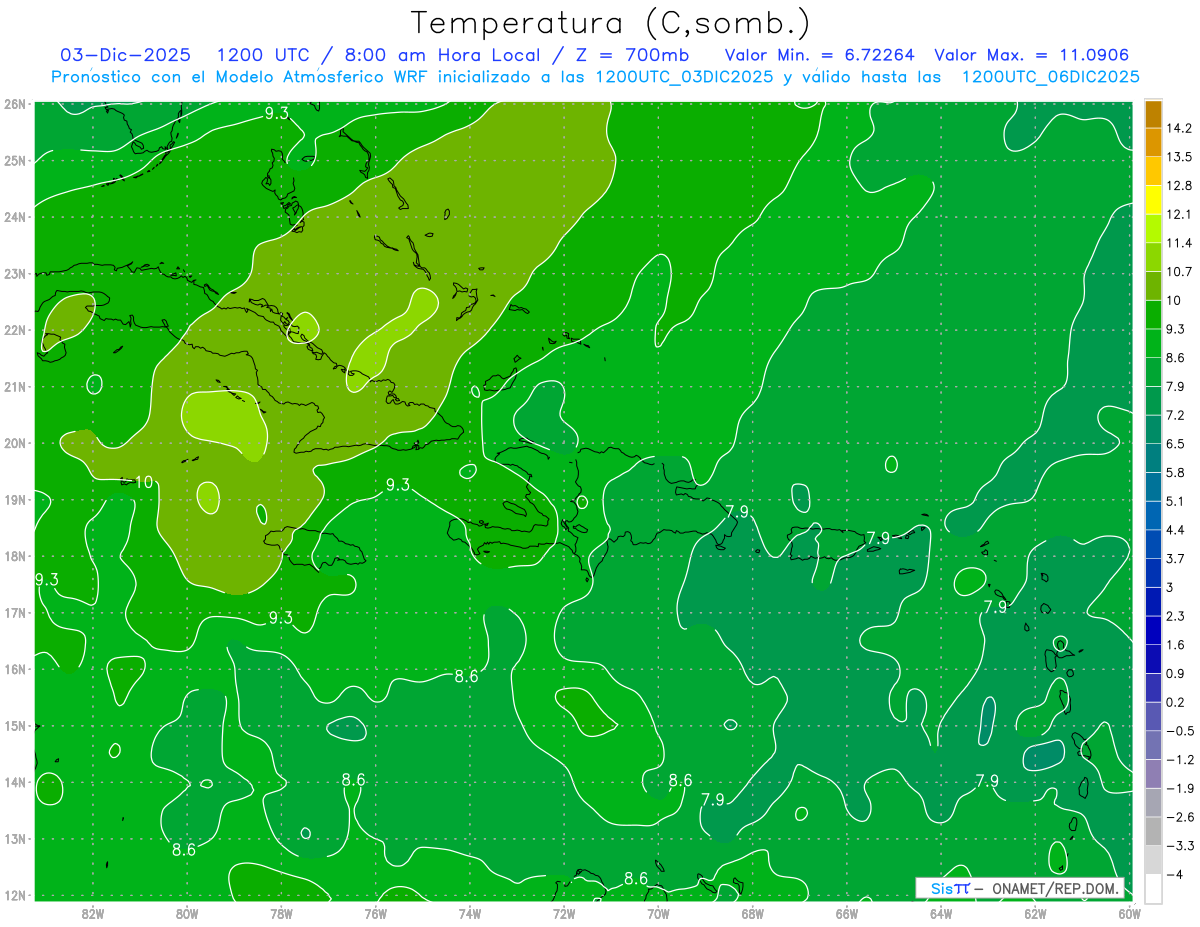Click the "SisTT - ONAMET/REP.DOM." logo box

(x=1019, y=888)
